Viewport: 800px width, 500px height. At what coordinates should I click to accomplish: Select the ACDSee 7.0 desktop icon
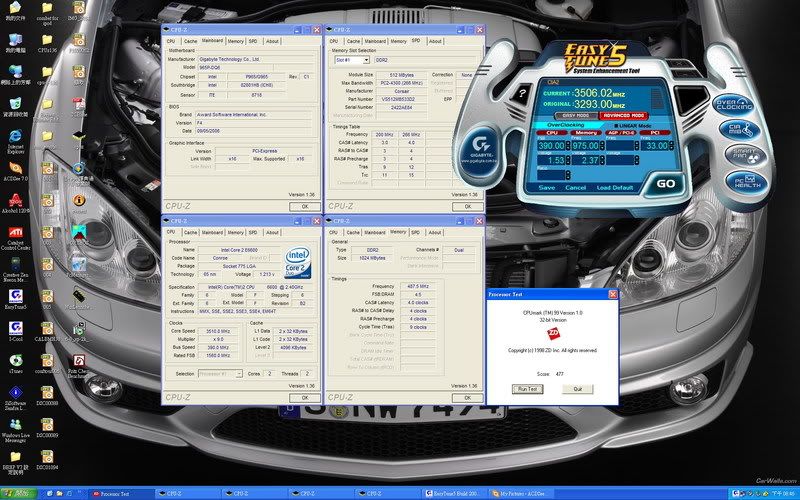[x=15, y=172]
